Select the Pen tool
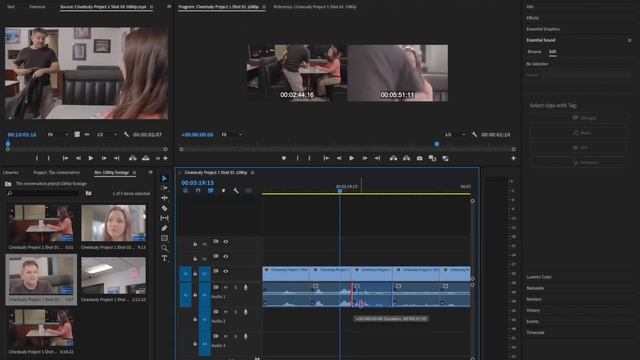640x360 pixels. click(164, 228)
